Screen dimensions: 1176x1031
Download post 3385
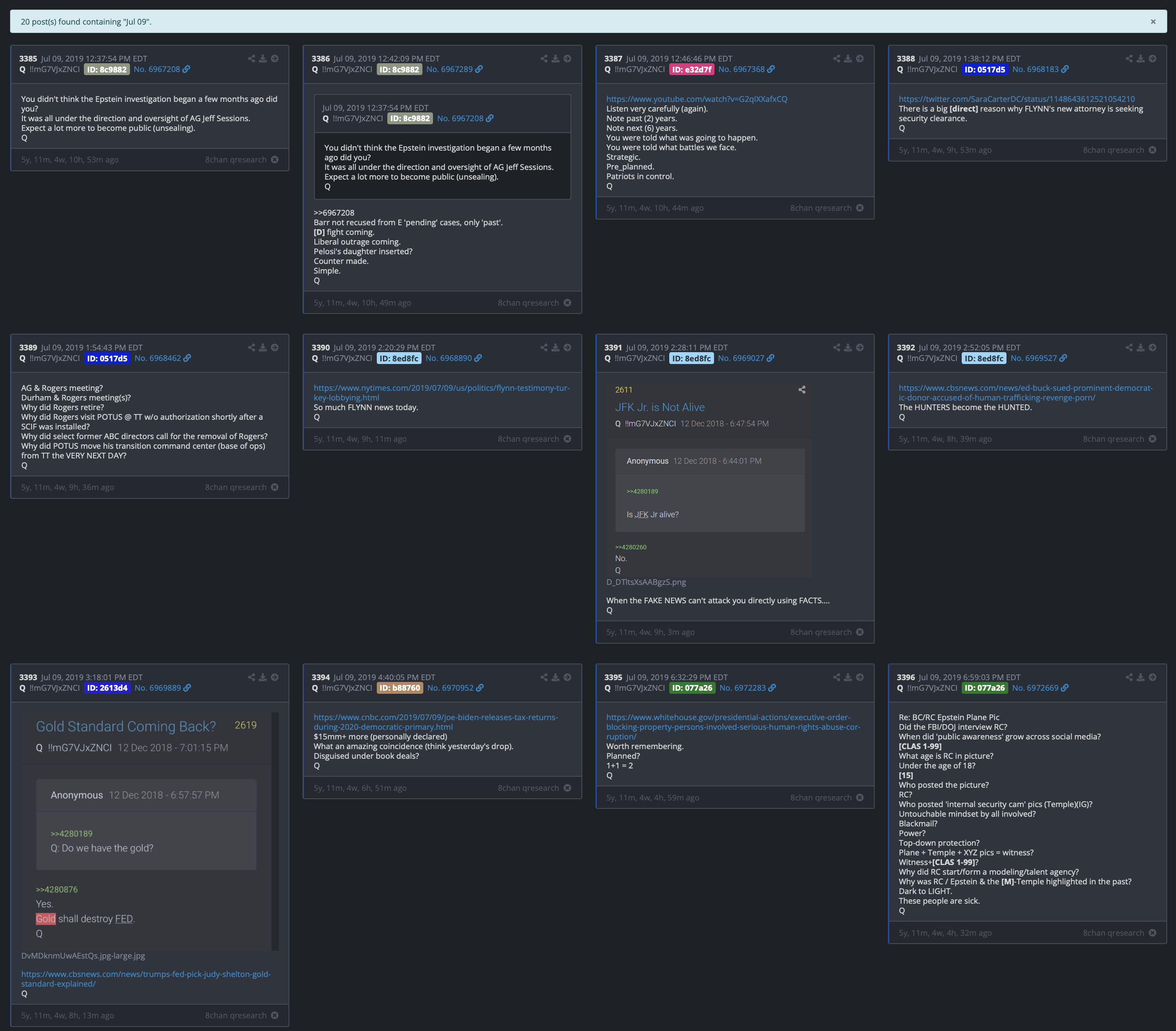tap(263, 59)
